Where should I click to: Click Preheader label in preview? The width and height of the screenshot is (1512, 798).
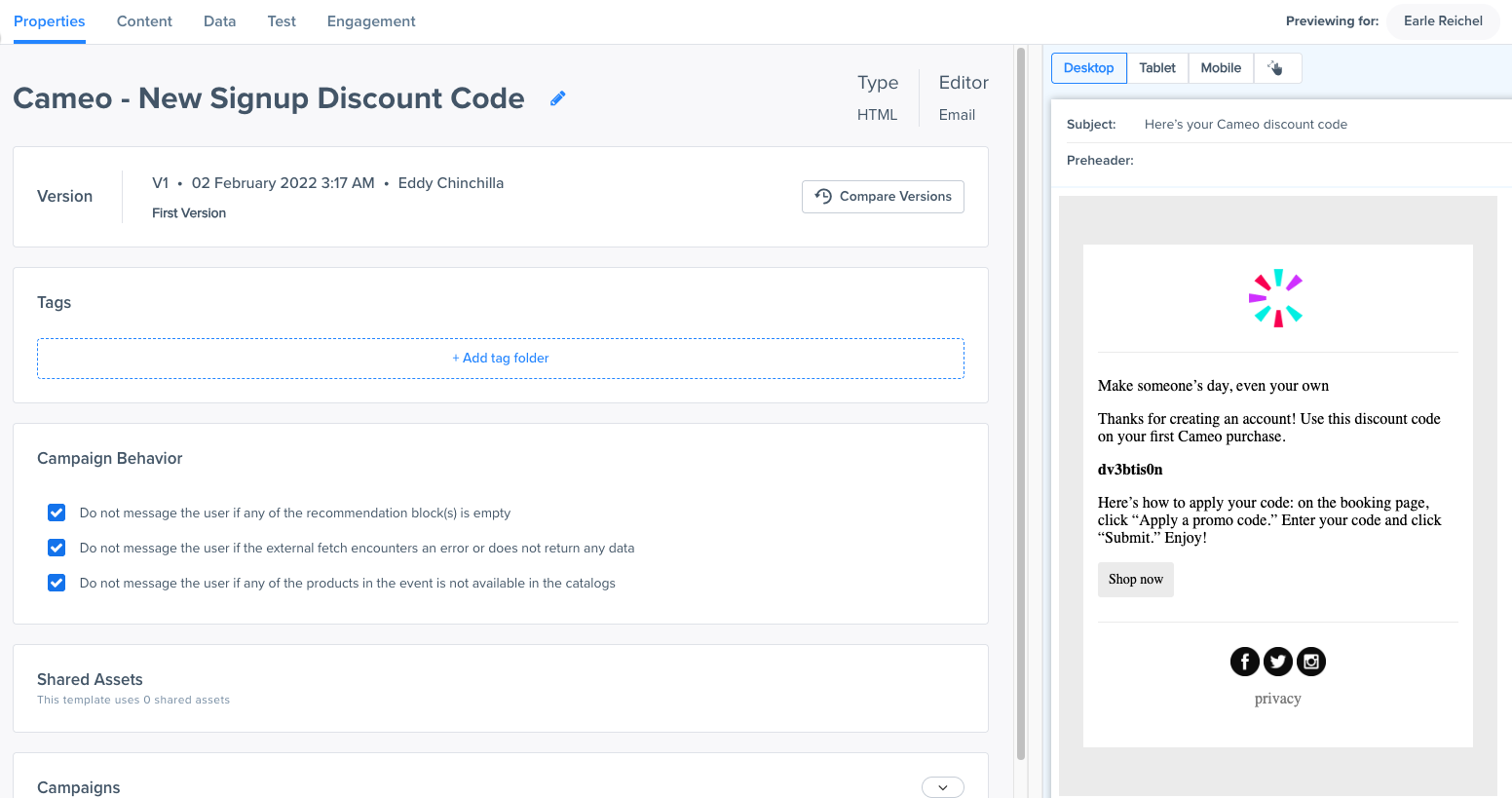(1100, 161)
